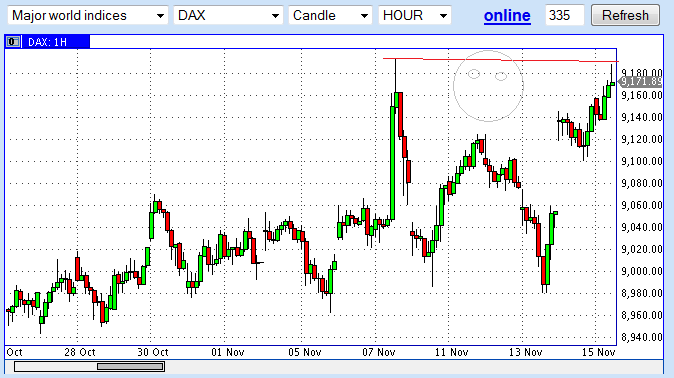Open the DAX symbol dropdown
The image size is (674, 378).
[x=228, y=15]
